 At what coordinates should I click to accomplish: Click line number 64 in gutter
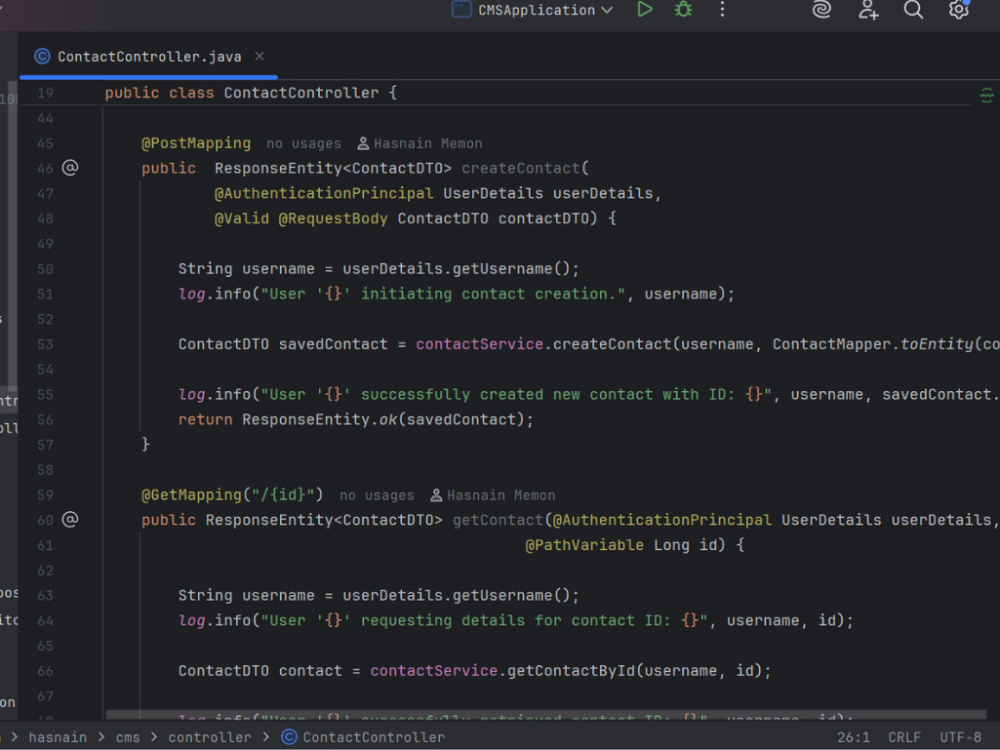45,621
